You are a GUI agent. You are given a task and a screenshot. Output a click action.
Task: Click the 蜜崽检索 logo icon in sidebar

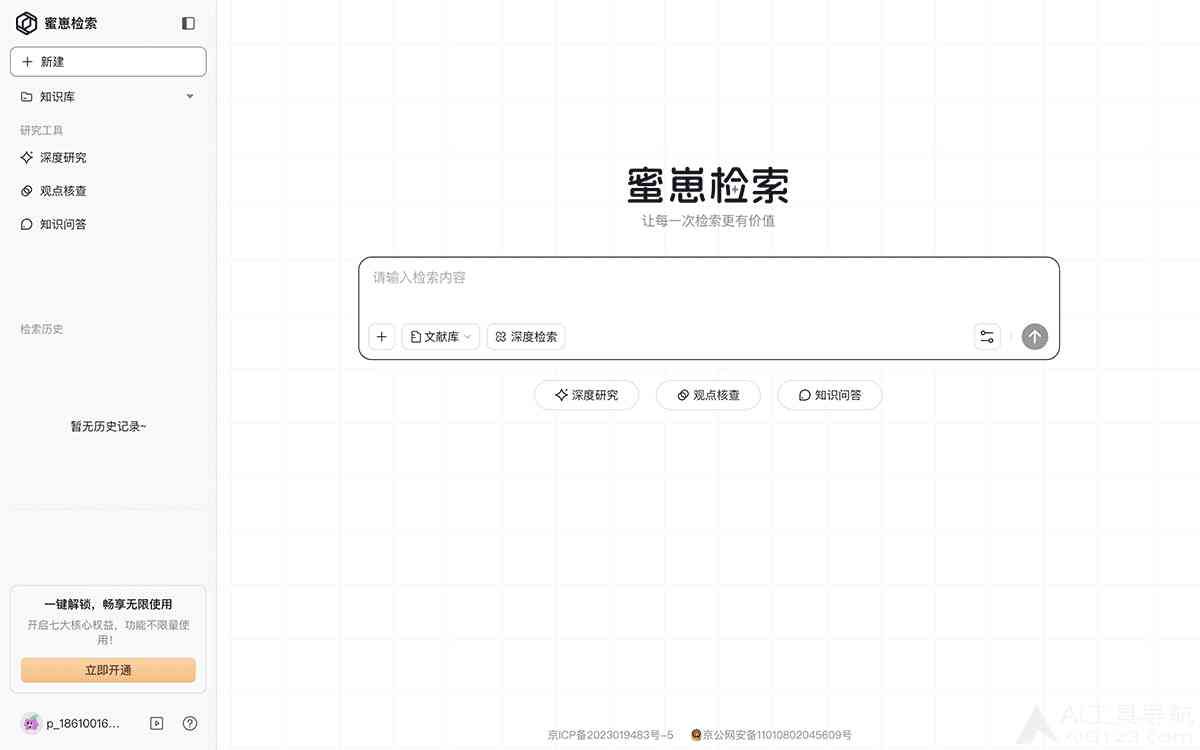point(27,23)
